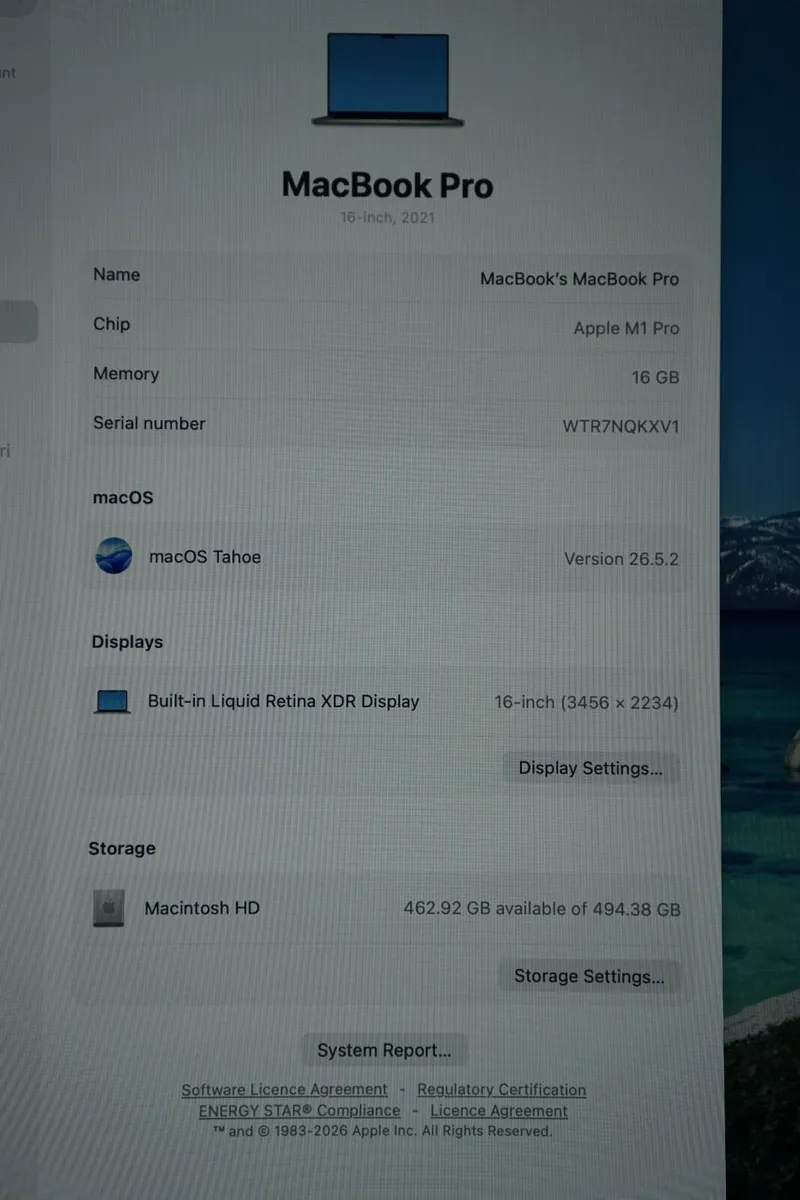Click the Macintosh HD label
This screenshot has height=1200, width=800.
tap(202, 908)
